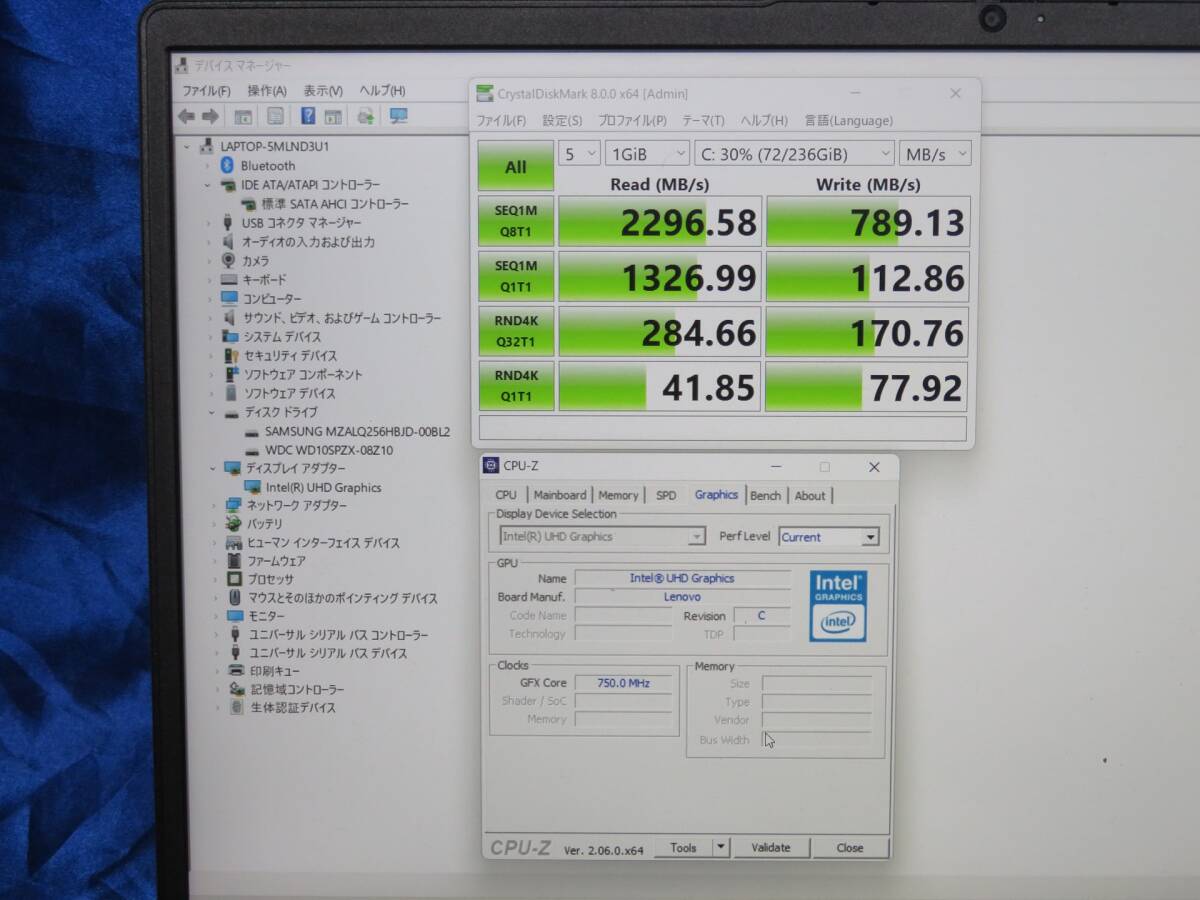This screenshot has height=900, width=1200.
Task: Select WDC WD10SPZX-08Z10 disk entry
Action: 329,450
